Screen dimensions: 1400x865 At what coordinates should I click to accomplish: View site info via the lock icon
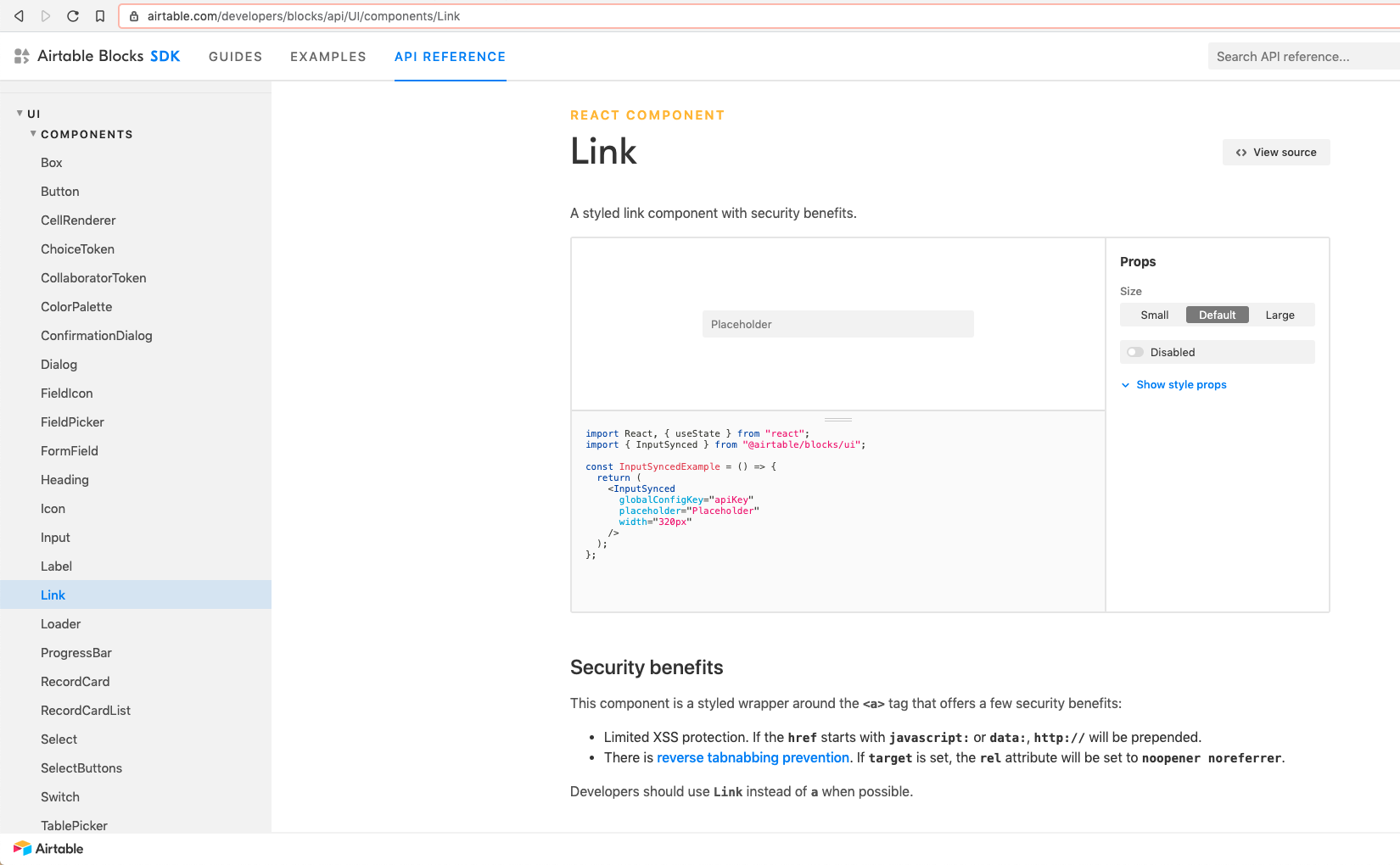[134, 16]
